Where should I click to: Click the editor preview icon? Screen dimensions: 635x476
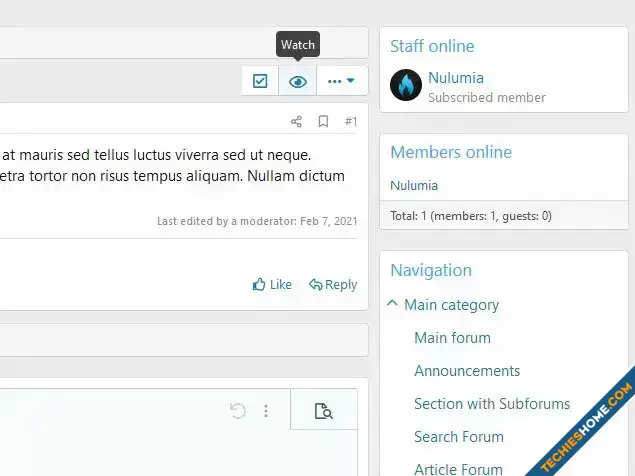[x=324, y=411]
